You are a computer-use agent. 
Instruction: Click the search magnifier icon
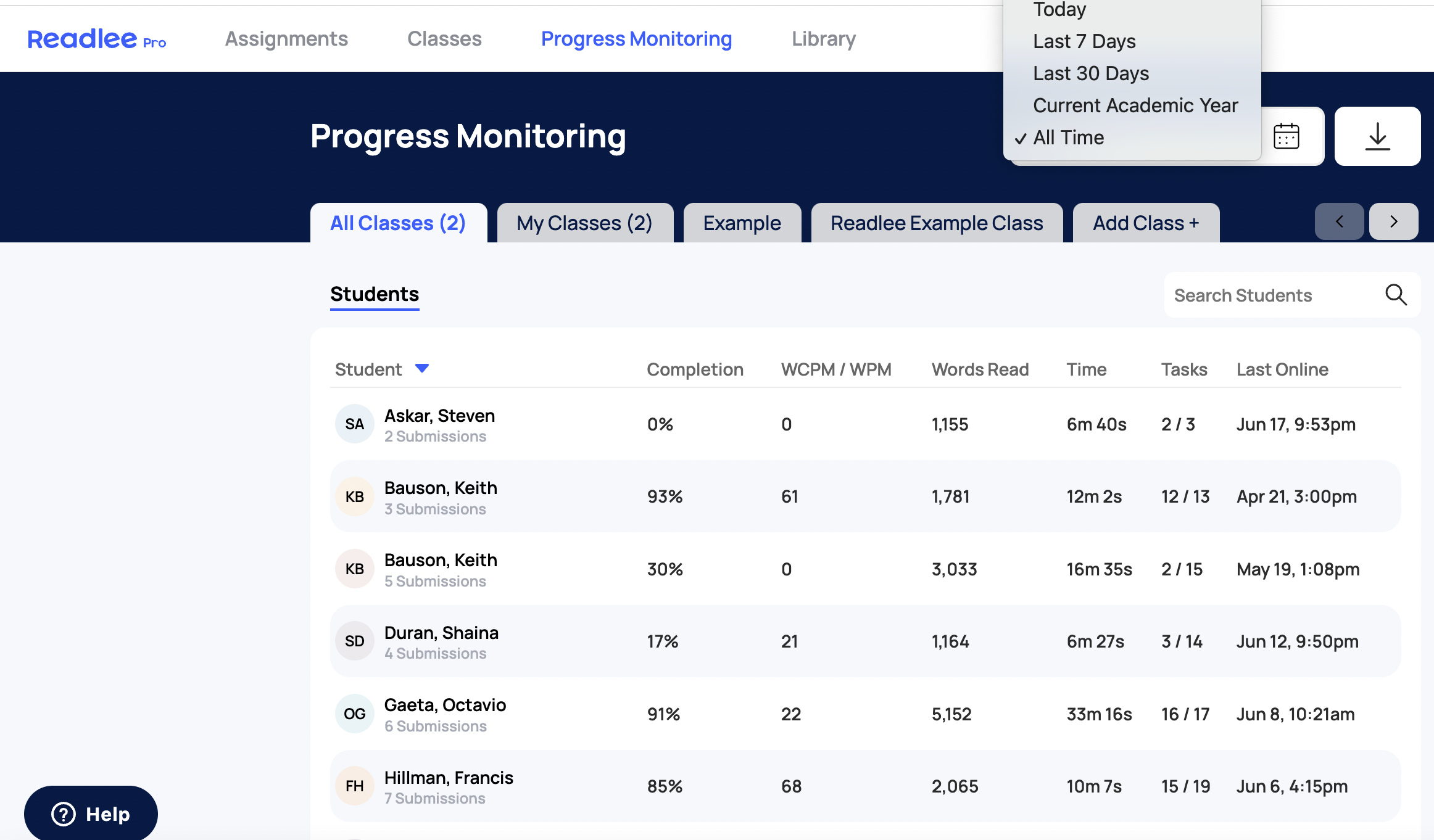tap(1396, 295)
